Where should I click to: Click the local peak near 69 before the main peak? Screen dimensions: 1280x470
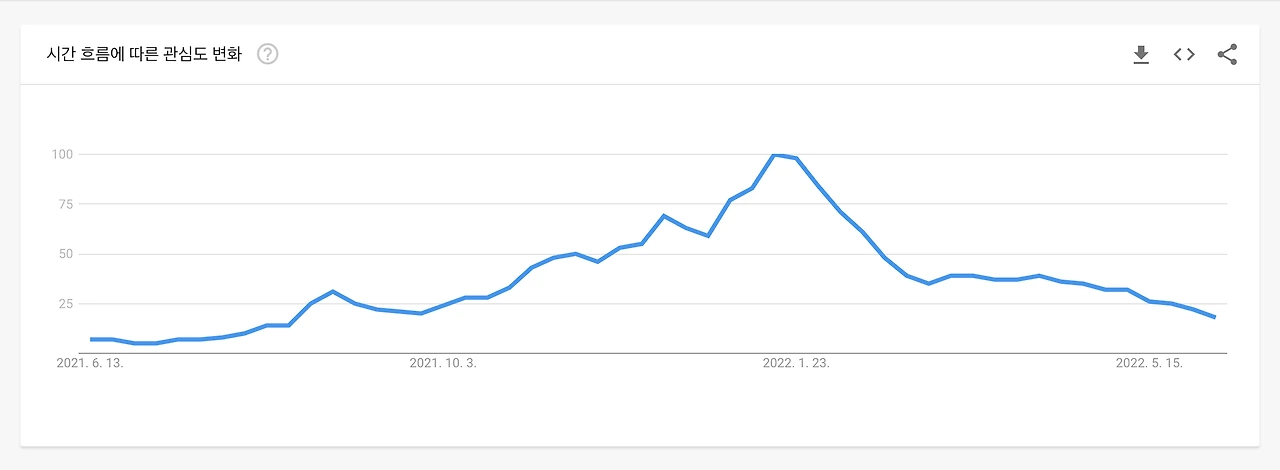(x=664, y=215)
